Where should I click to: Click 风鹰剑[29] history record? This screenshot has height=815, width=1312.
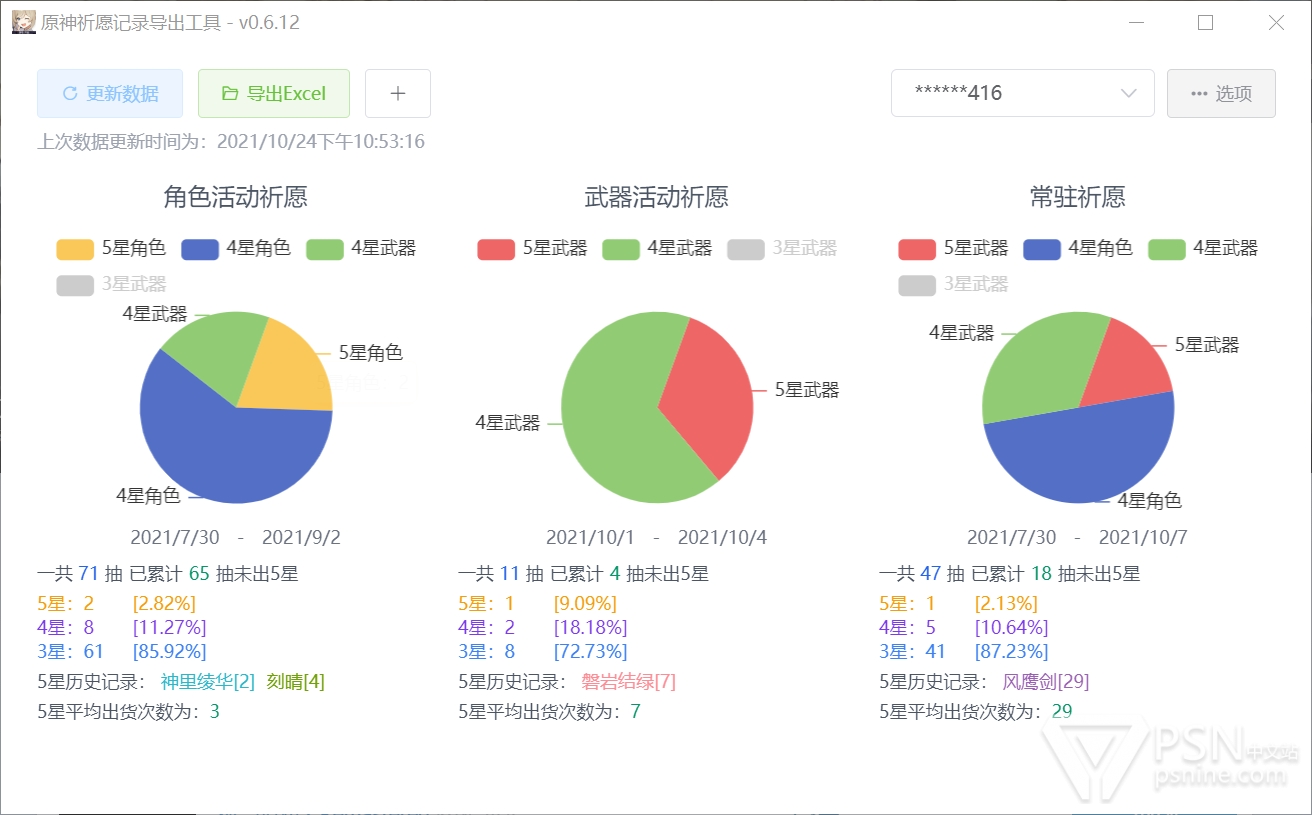pyautogui.click(x=1046, y=682)
